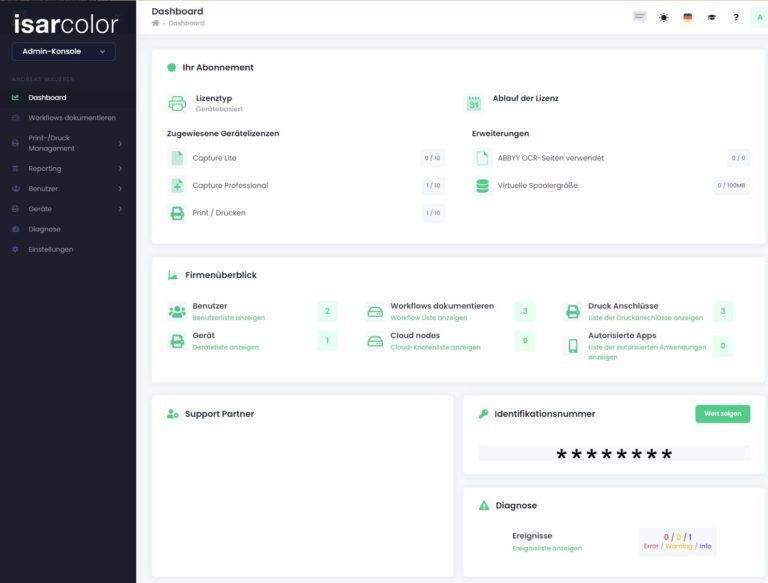Open the Admin-Konsole dropdown
Viewport: 768px width, 583px height.
tap(64, 51)
